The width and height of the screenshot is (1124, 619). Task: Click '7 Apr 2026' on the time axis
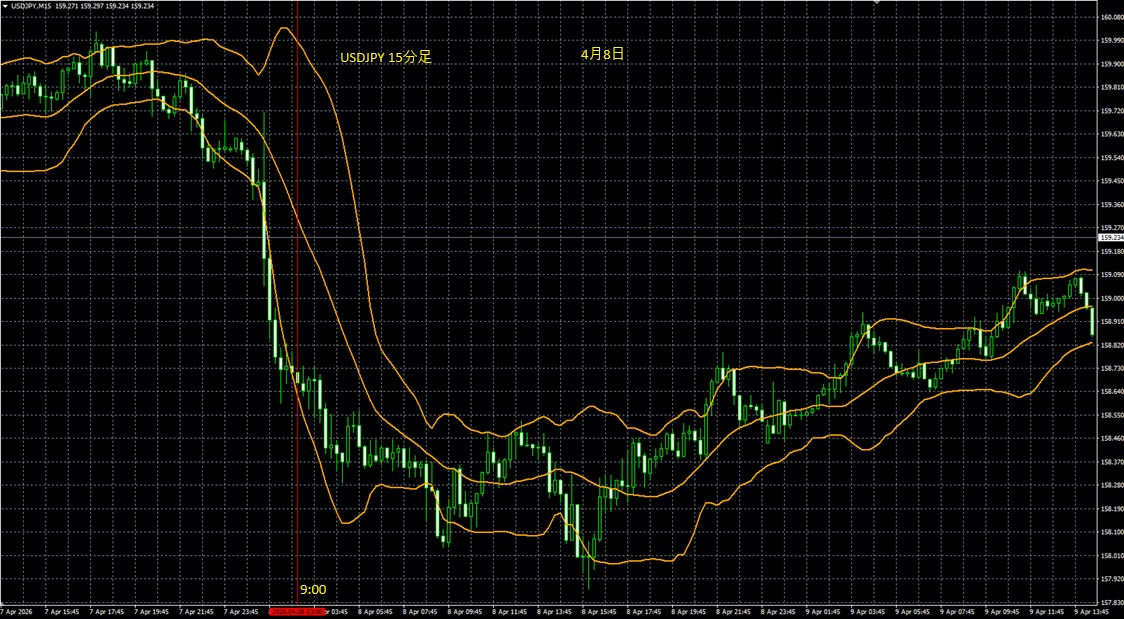tap(16, 611)
